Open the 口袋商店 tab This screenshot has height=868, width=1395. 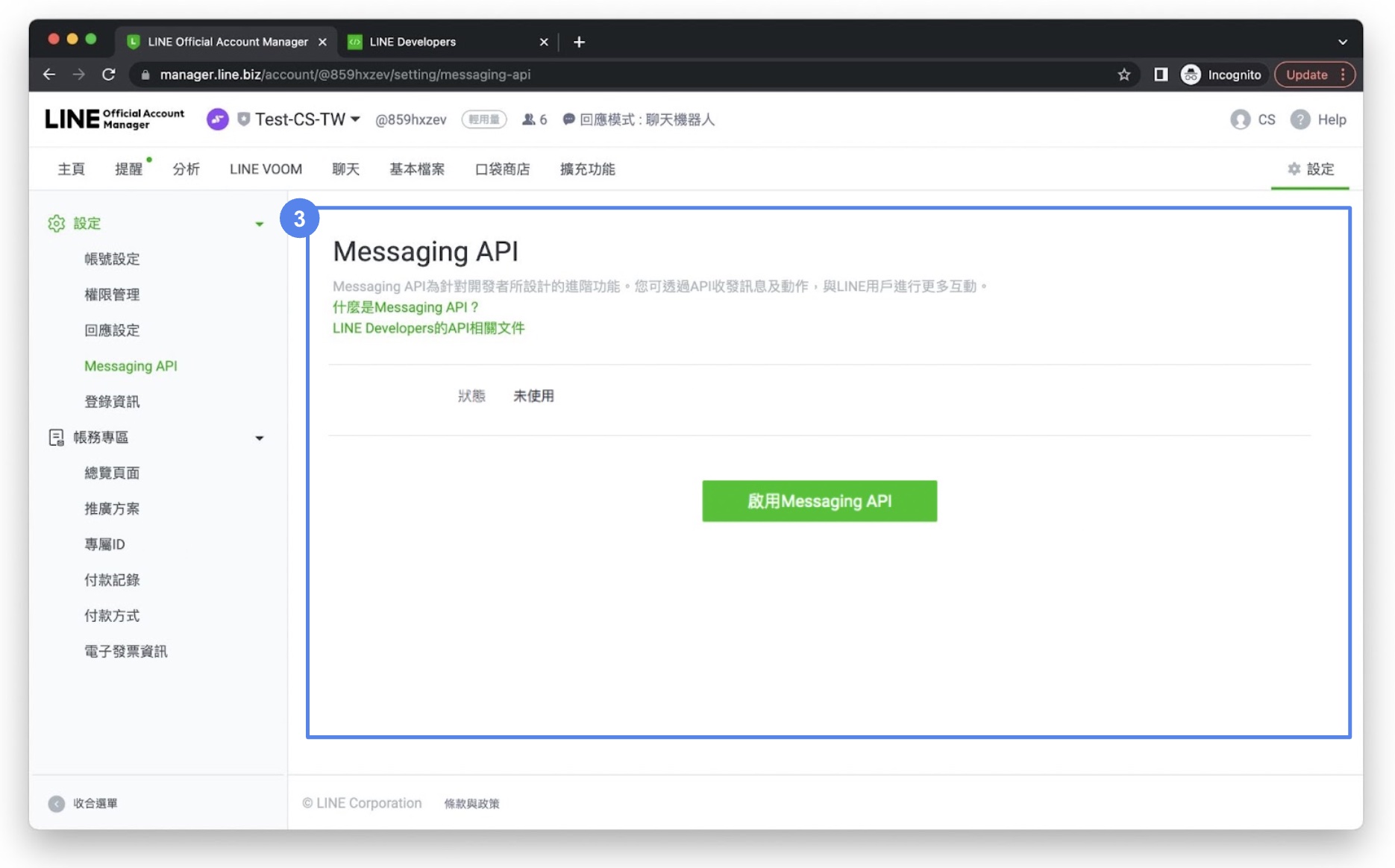click(x=503, y=169)
